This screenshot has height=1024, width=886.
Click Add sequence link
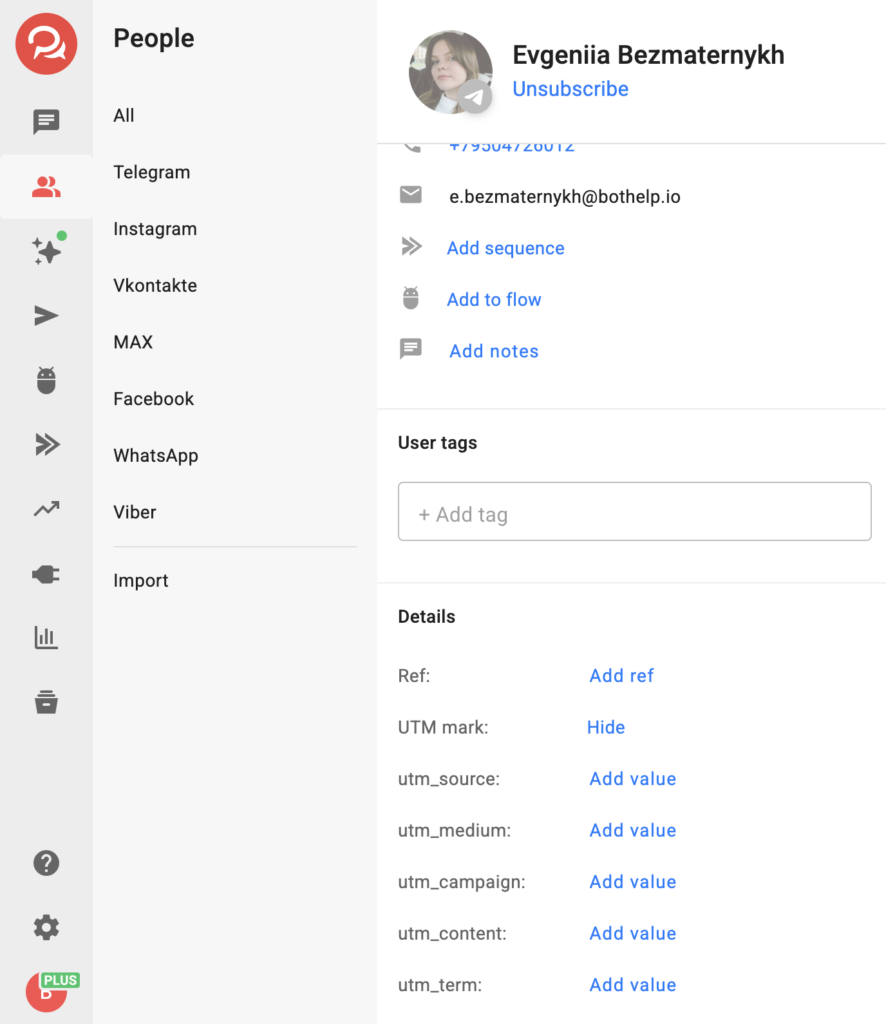point(505,248)
